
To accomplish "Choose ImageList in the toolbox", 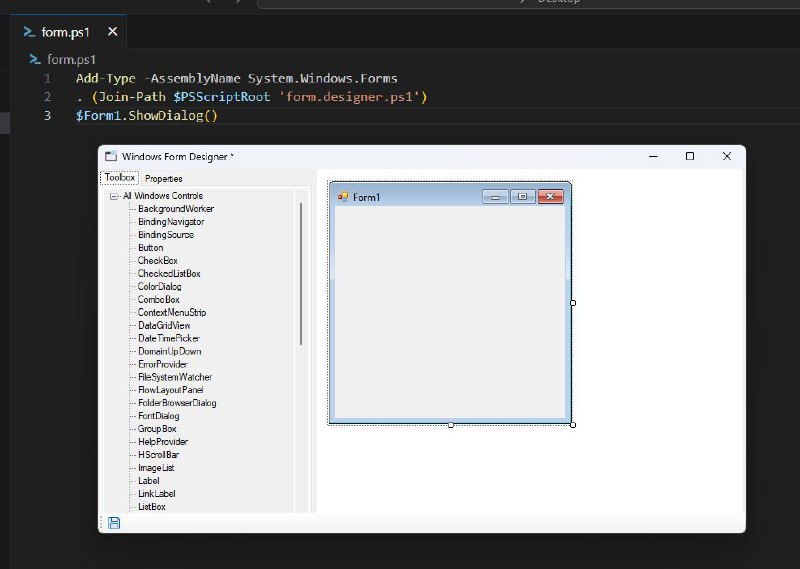I will tap(156, 468).
